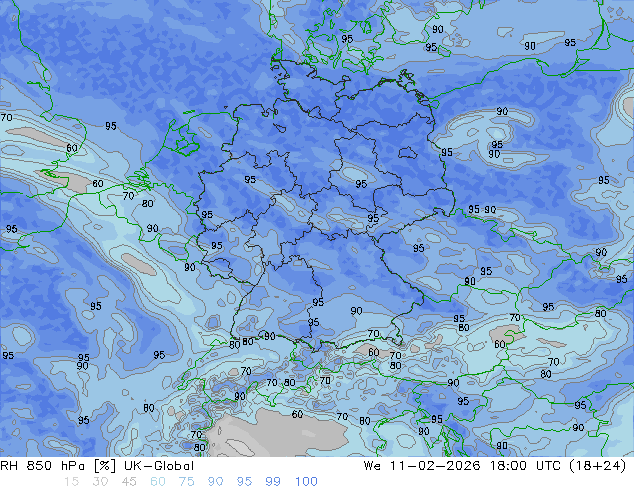
Task: Select the legend value 15
Action: pyautogui.click(x=71, y=482)
